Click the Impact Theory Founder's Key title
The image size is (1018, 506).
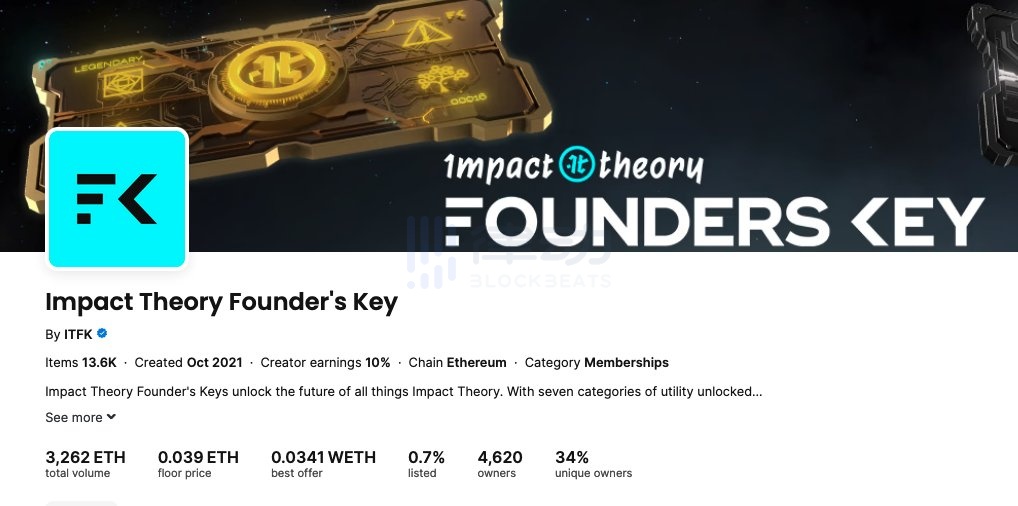coord(221,303)
